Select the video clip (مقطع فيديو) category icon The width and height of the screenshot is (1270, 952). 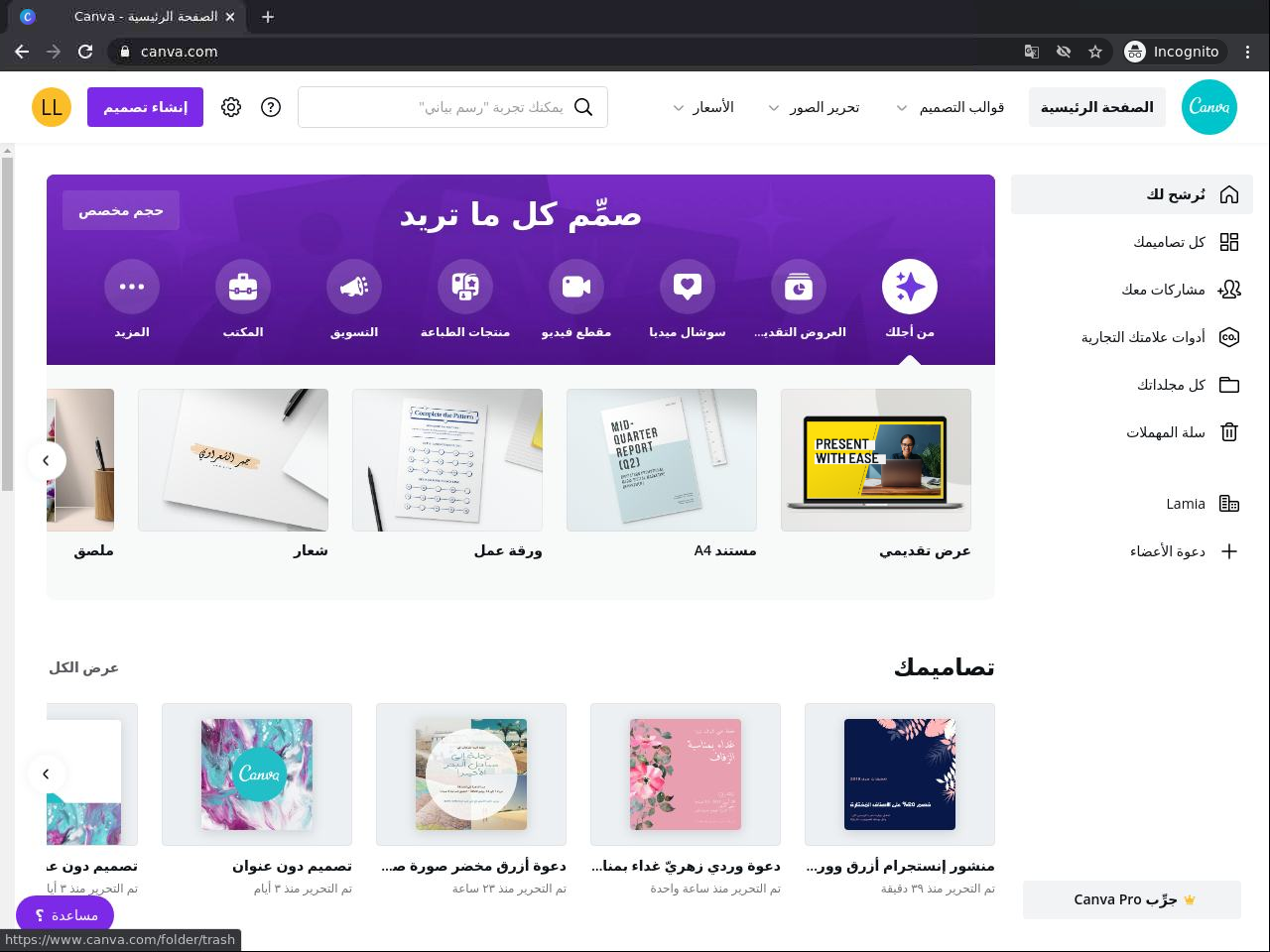(576, 287)
